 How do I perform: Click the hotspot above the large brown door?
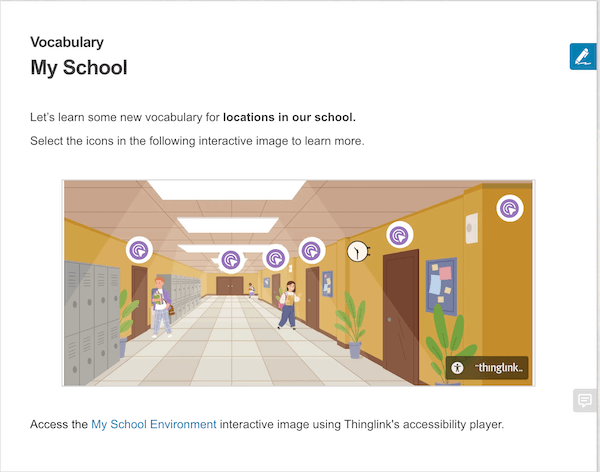click(x=399, y=234)
